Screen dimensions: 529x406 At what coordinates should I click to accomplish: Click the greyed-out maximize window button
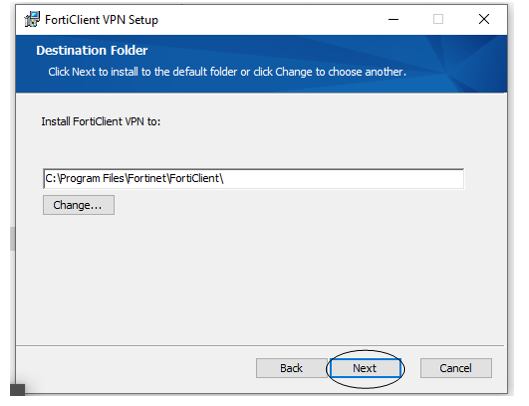coord(438,19)
